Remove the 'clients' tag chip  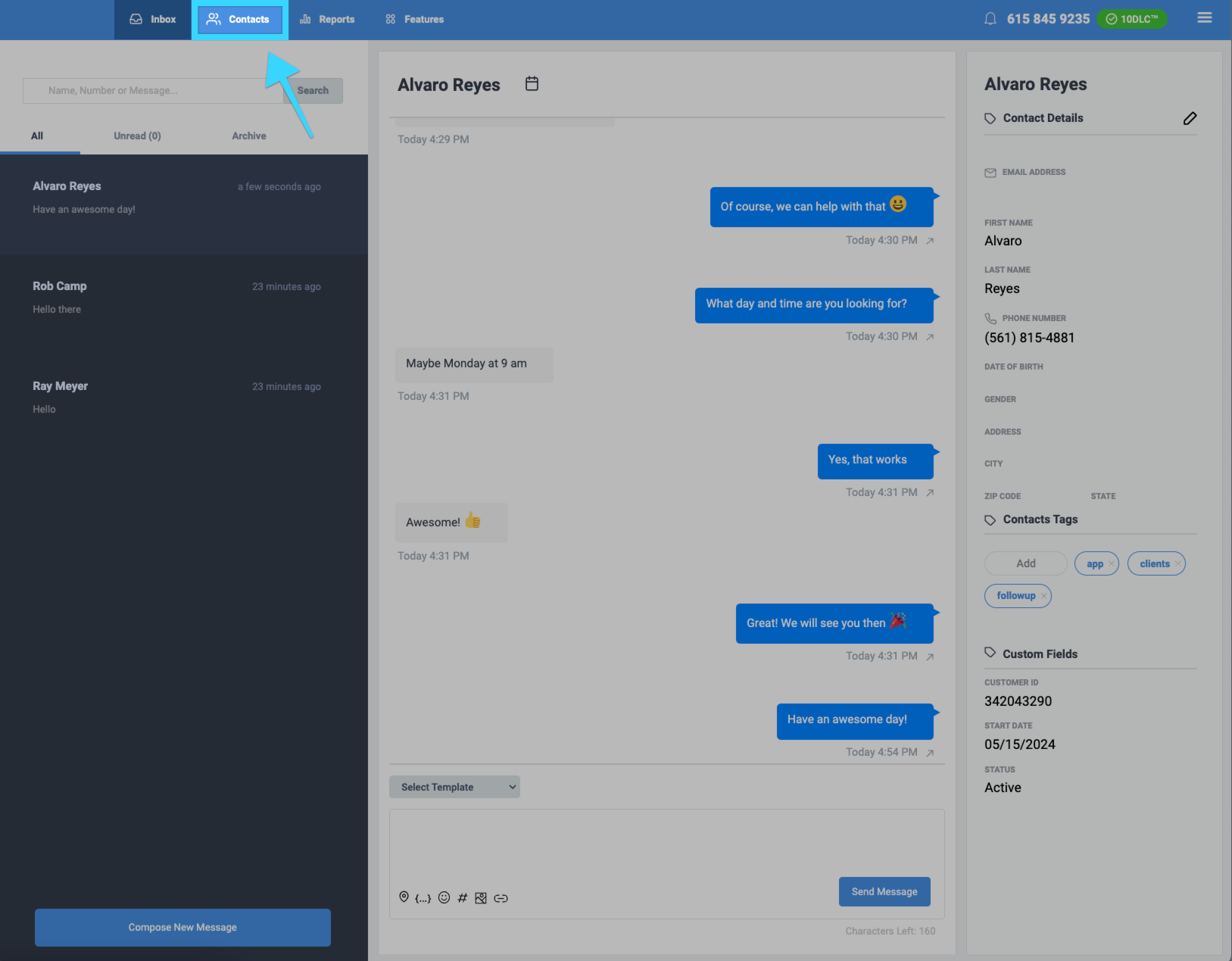click(x=1178, y=563)
